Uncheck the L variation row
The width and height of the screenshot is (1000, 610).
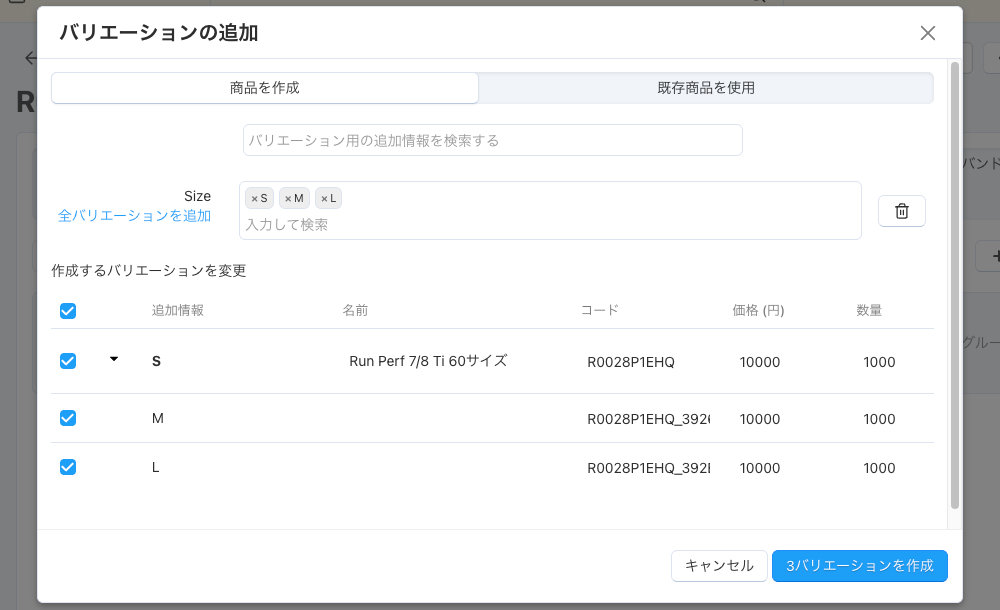coord(67,467)
